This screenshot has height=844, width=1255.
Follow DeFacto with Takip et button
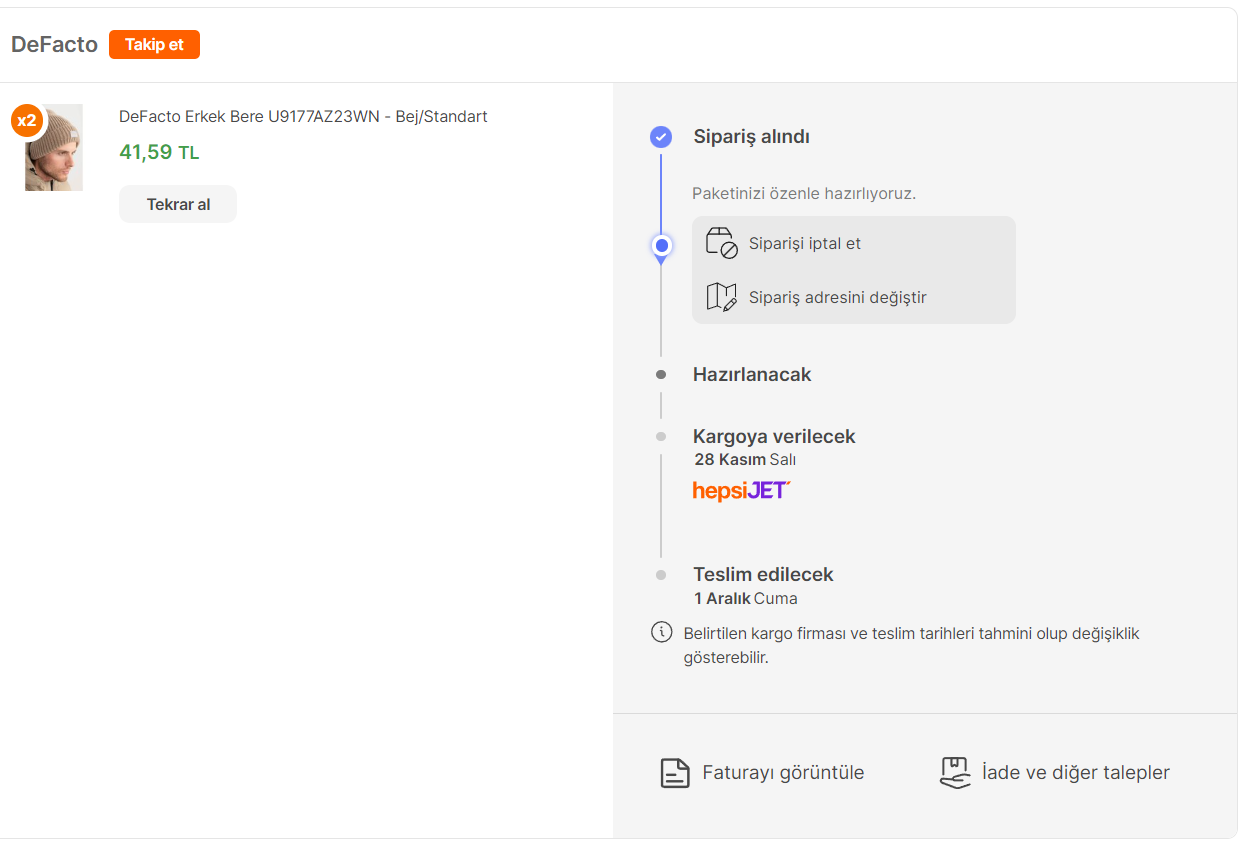pos(154,45)
